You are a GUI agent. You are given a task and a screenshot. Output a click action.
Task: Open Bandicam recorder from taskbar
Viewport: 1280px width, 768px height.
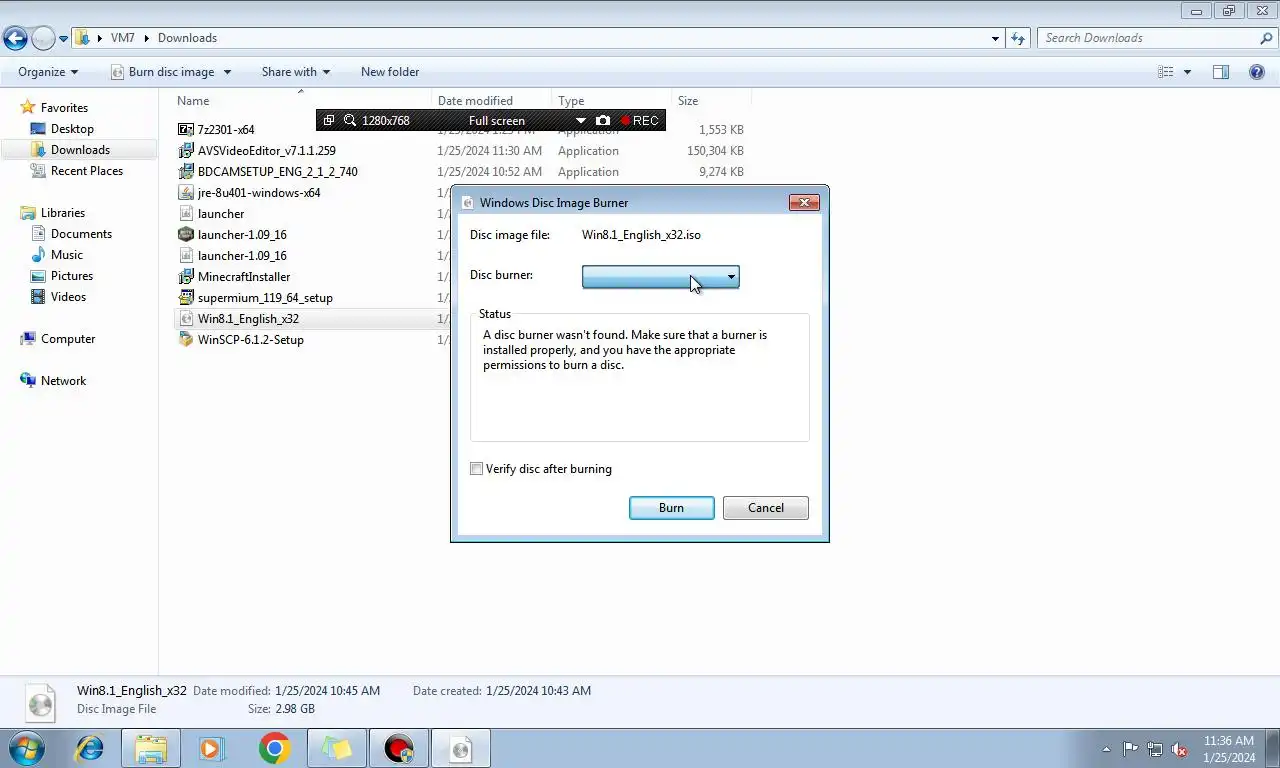pyautogui.click(x=398, y=748)
